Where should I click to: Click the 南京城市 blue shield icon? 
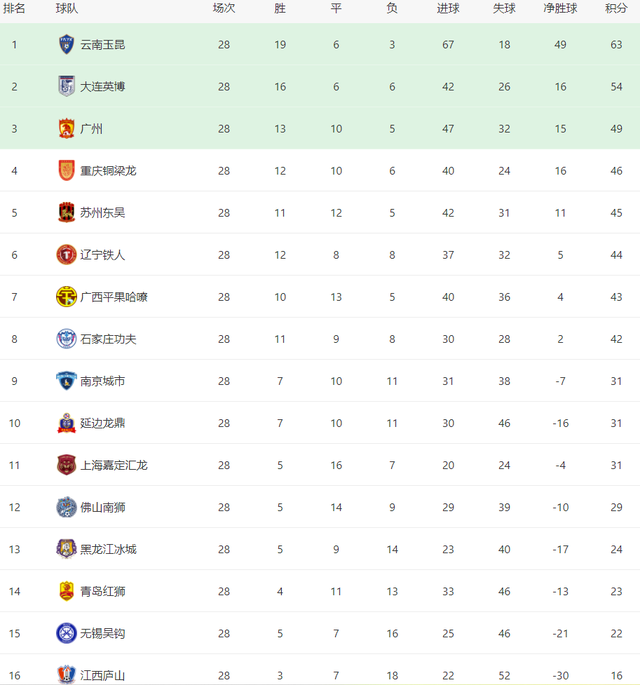66,381
